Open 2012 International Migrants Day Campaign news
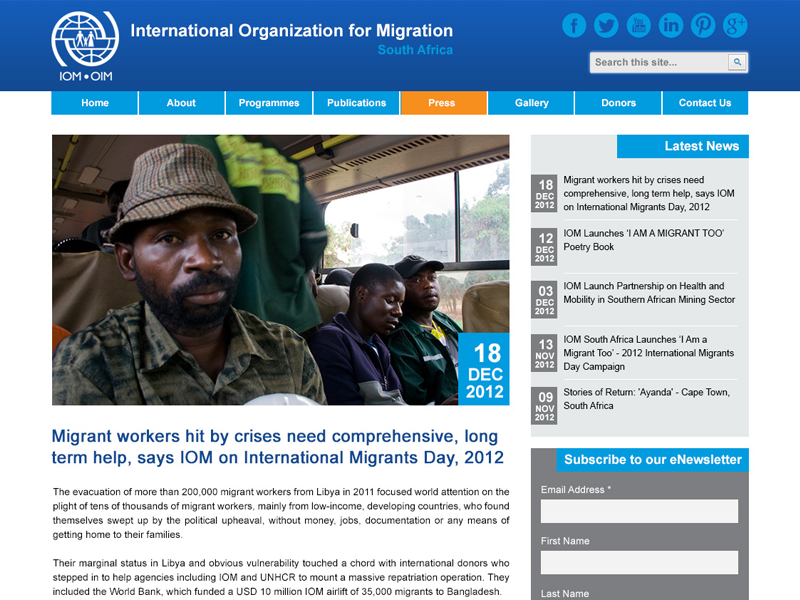800x600 pixels. (648, 353)
